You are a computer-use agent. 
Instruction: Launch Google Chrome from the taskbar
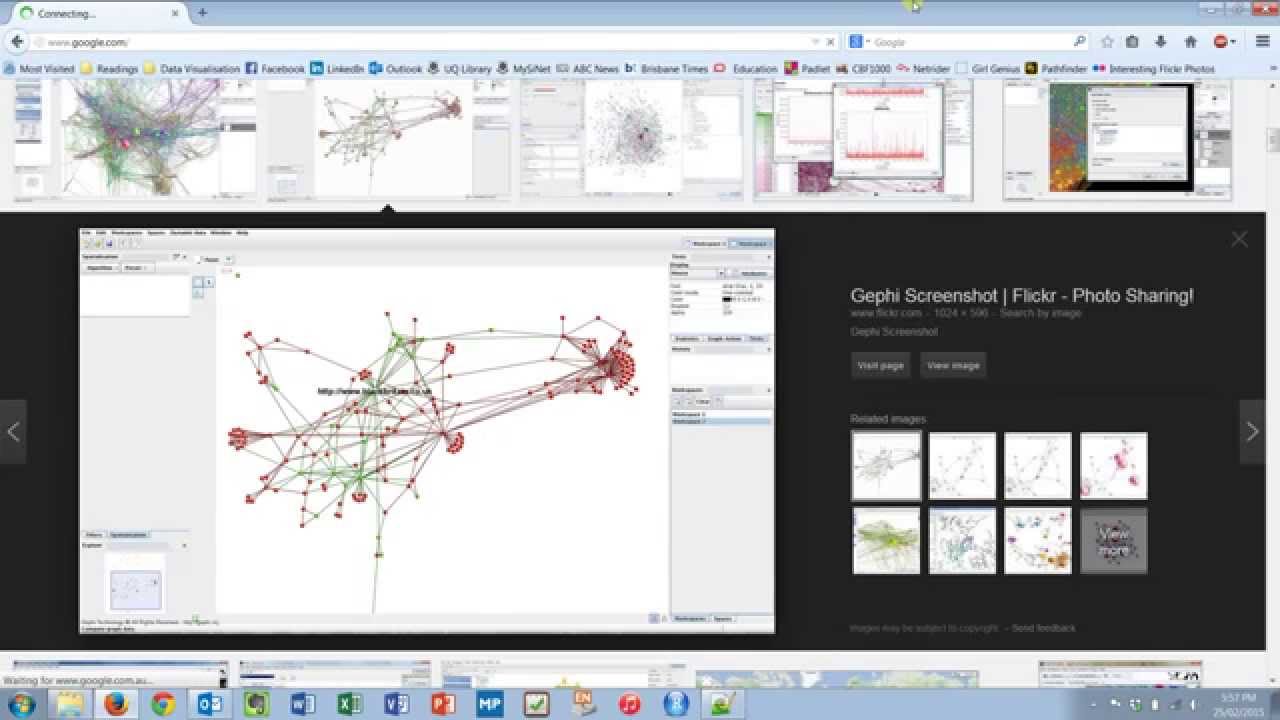point(163,704)
